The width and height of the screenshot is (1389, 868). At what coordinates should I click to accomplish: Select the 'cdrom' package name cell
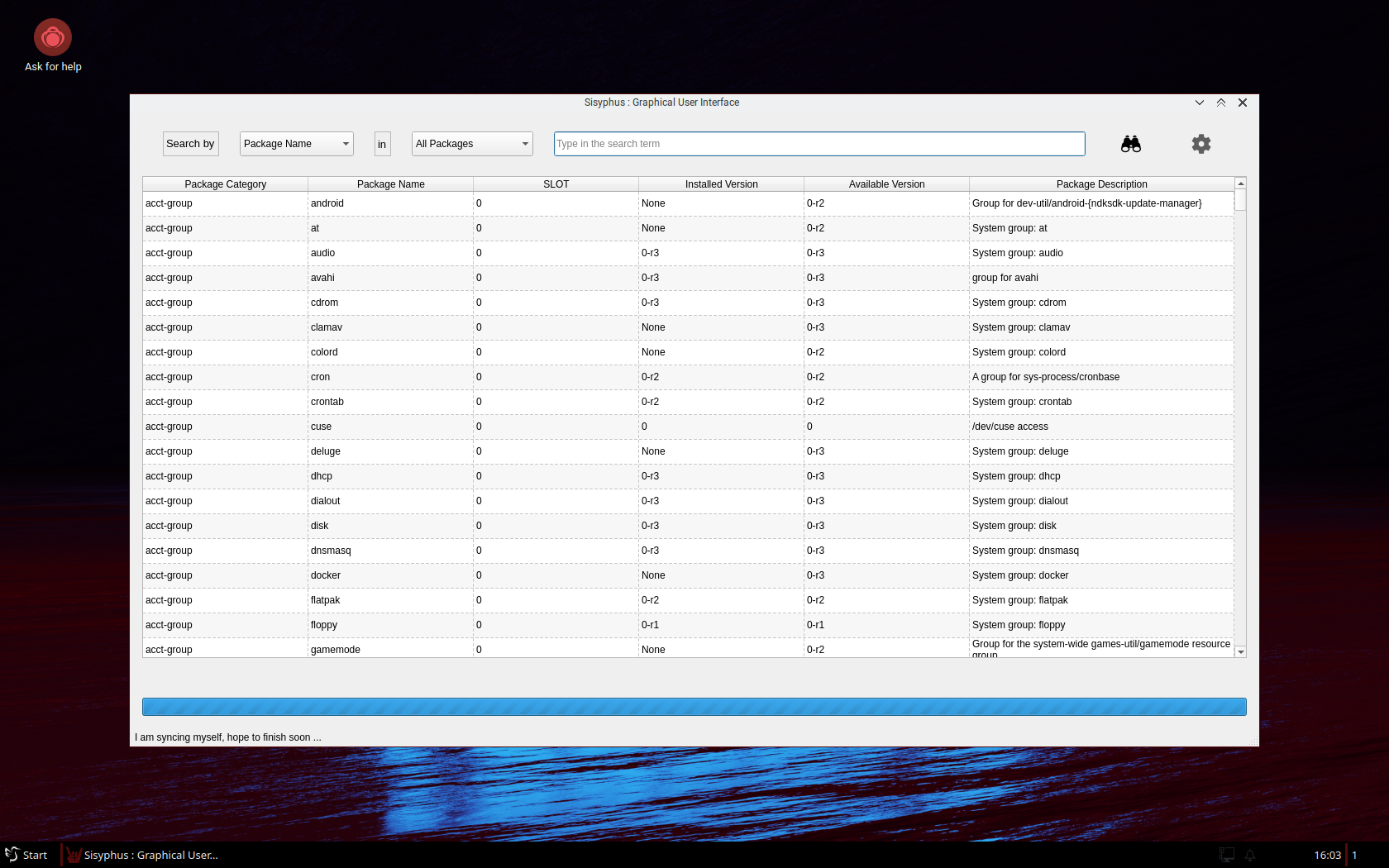(391, 303)
